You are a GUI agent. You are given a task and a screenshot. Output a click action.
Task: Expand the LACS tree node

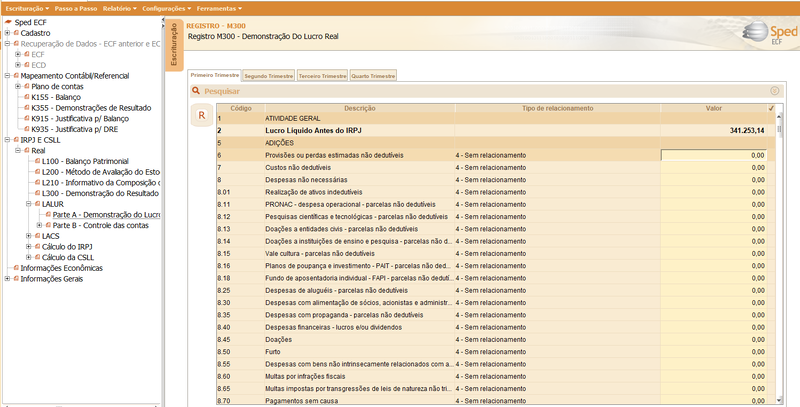pyautogui.click(x=29, y=236)
